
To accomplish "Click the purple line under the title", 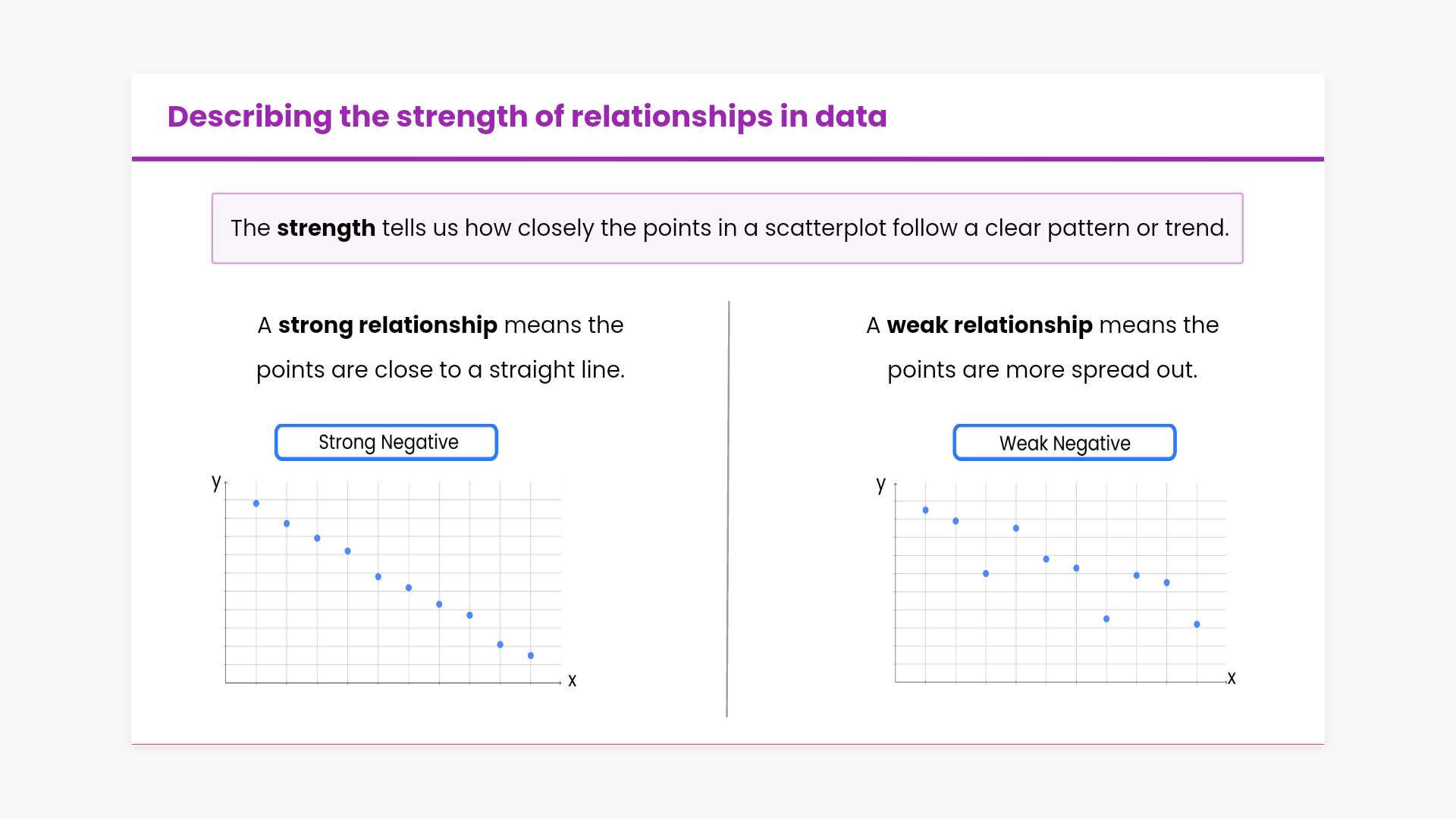I will (x=728, y=159).
